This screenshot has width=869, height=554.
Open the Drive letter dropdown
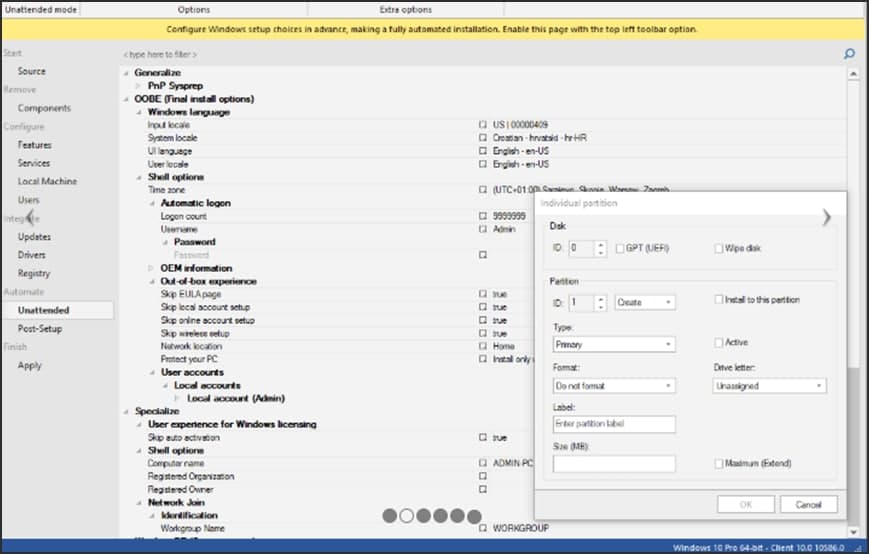[769, 386]
